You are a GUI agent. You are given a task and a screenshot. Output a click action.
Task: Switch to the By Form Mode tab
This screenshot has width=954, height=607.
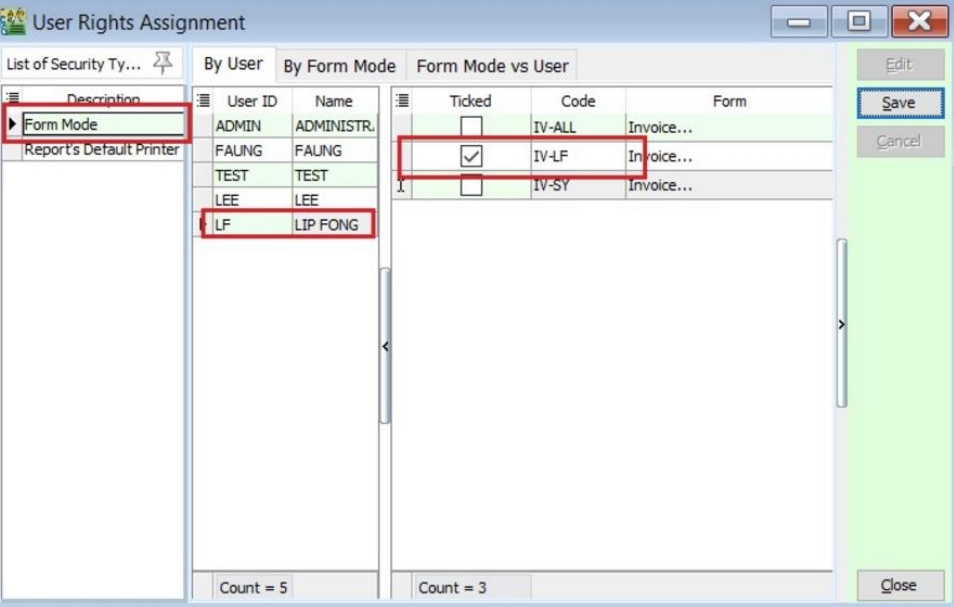tap(339, 66)
